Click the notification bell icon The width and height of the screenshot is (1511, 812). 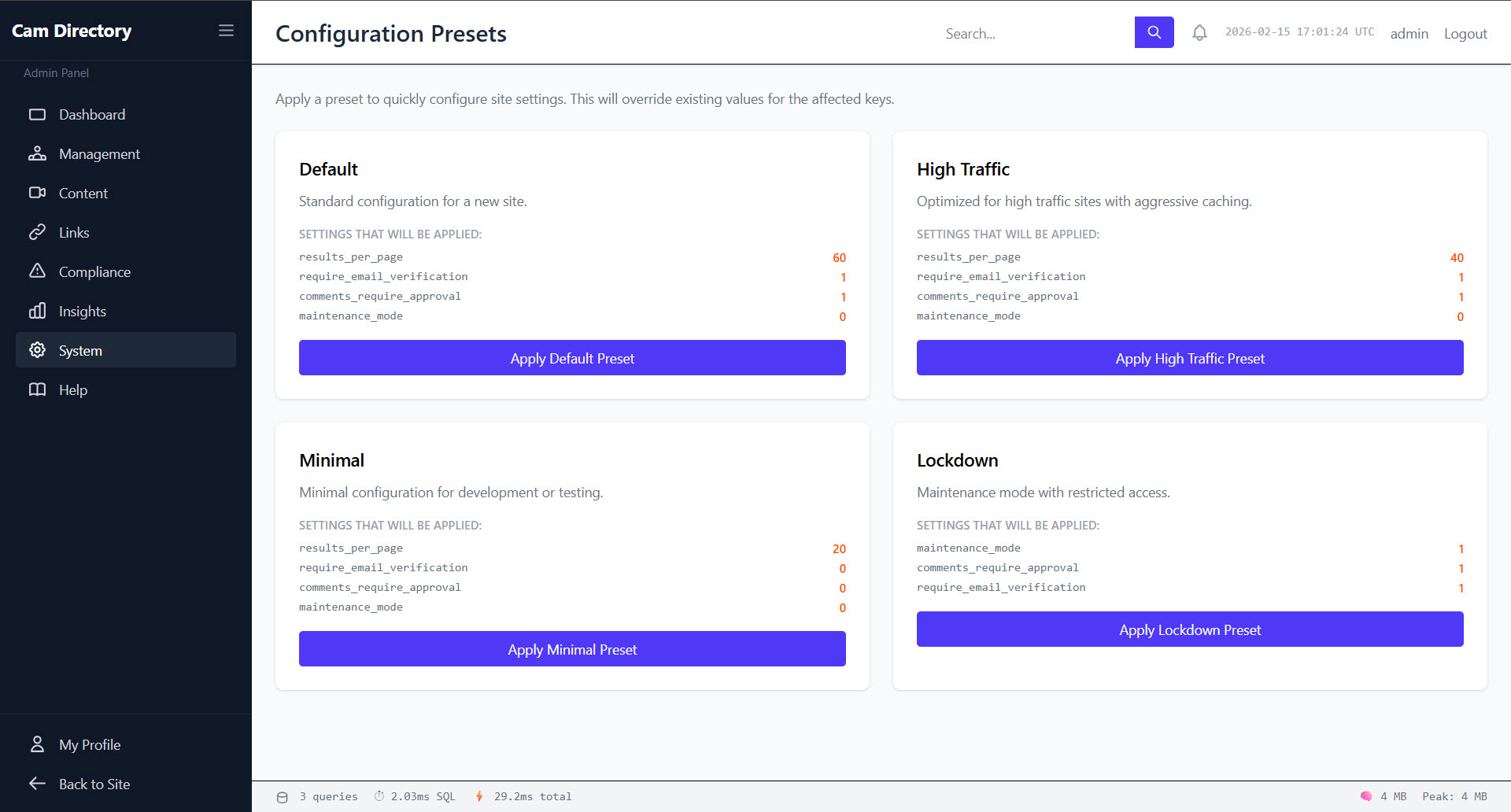coord(1199,33)
